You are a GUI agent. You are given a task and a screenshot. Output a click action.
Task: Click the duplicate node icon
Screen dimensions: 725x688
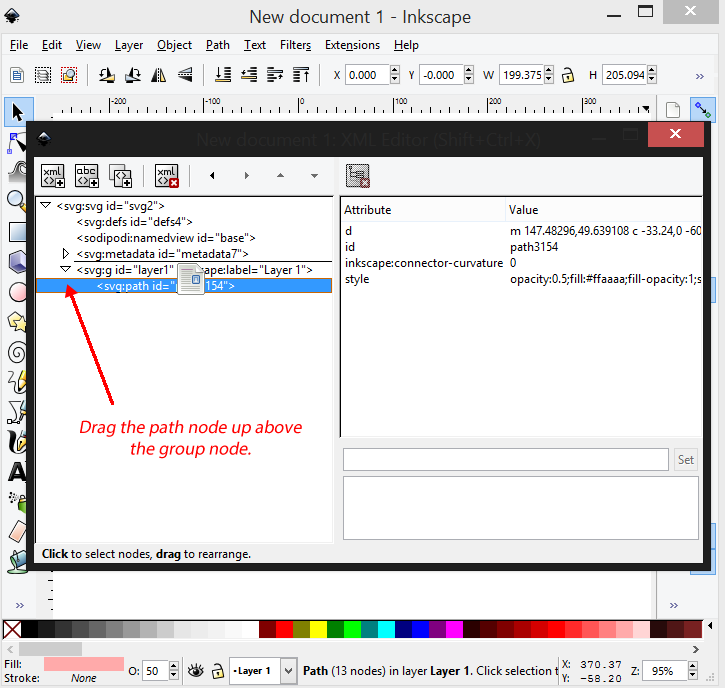coord(121,176)
